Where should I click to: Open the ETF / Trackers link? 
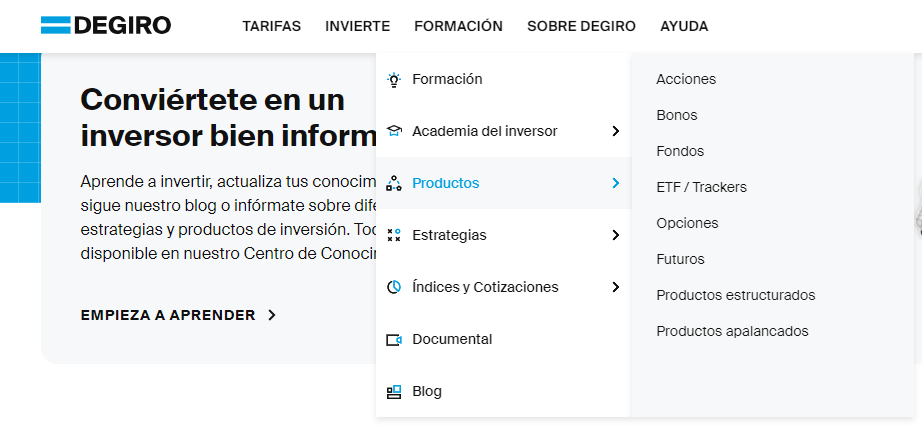point(701,187)
